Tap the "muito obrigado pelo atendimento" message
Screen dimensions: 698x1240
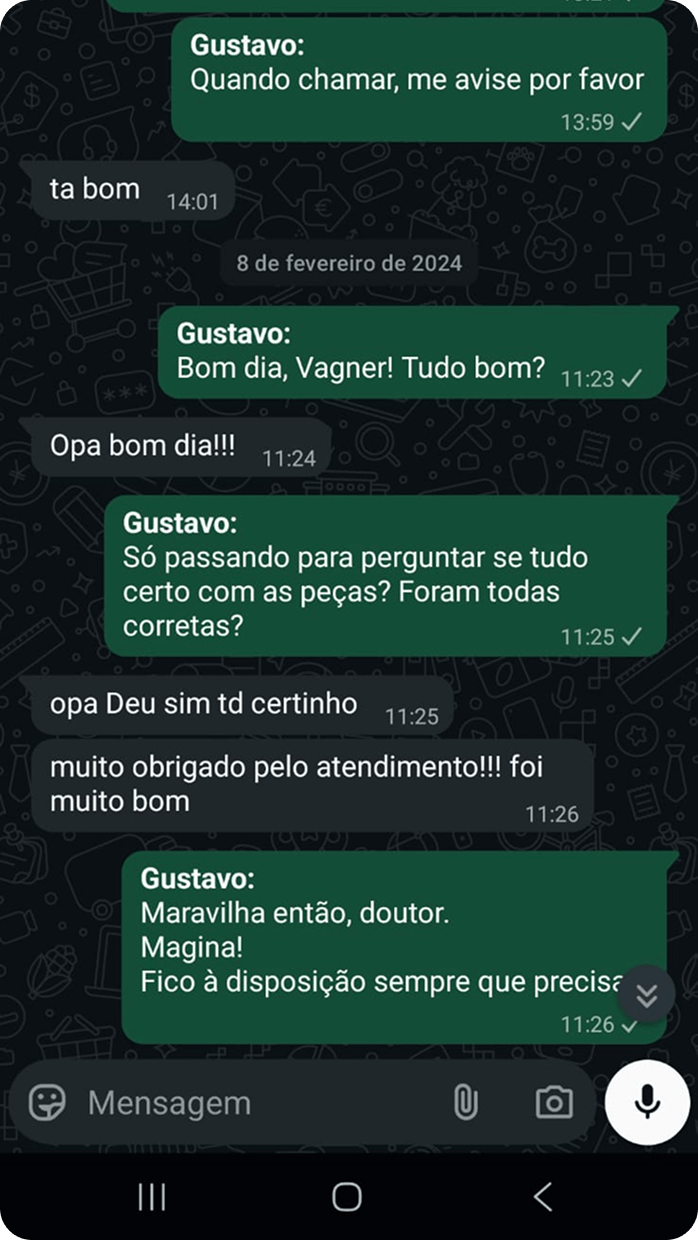pos(311,785)
